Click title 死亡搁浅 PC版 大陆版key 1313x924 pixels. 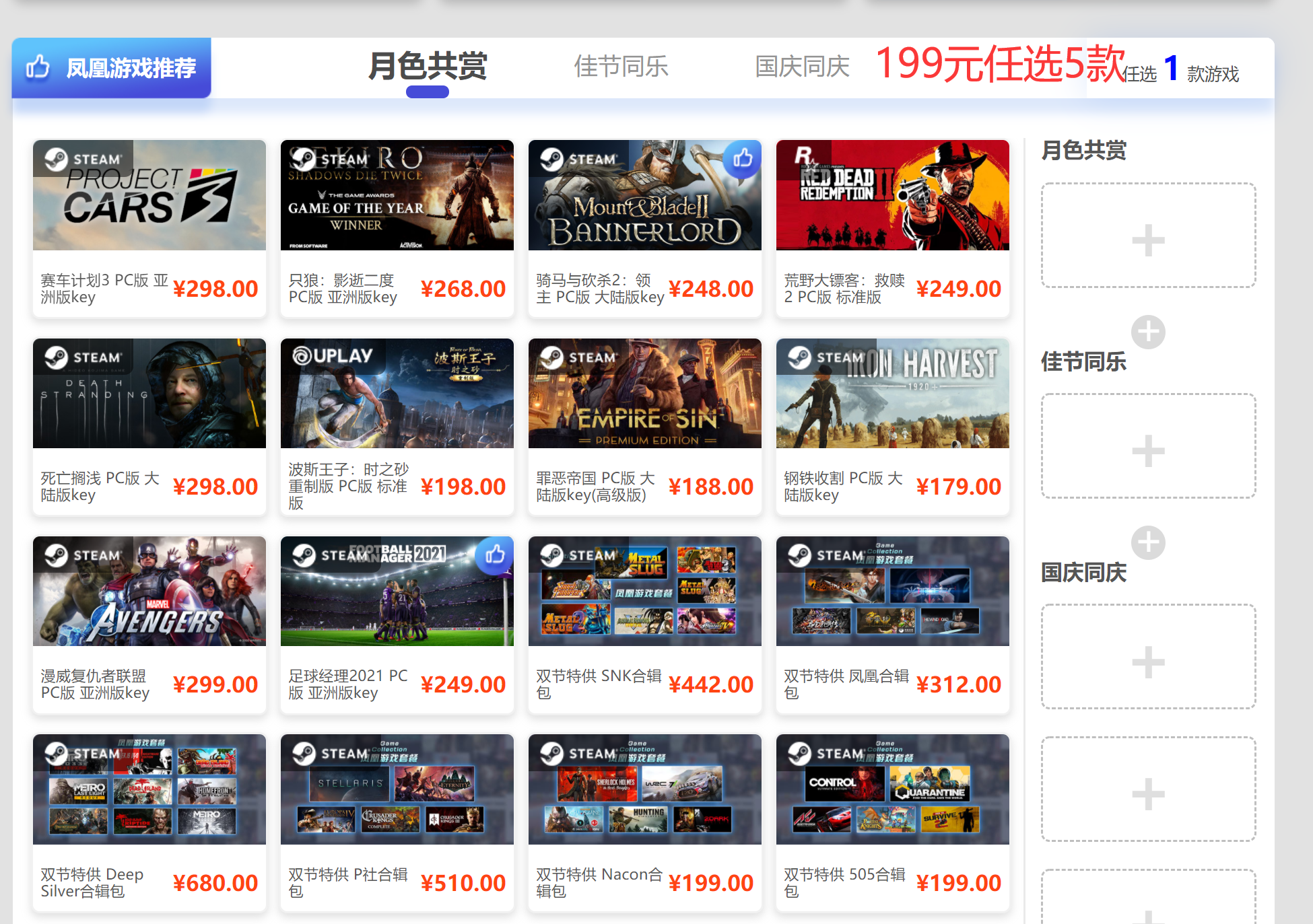point(100,487)
